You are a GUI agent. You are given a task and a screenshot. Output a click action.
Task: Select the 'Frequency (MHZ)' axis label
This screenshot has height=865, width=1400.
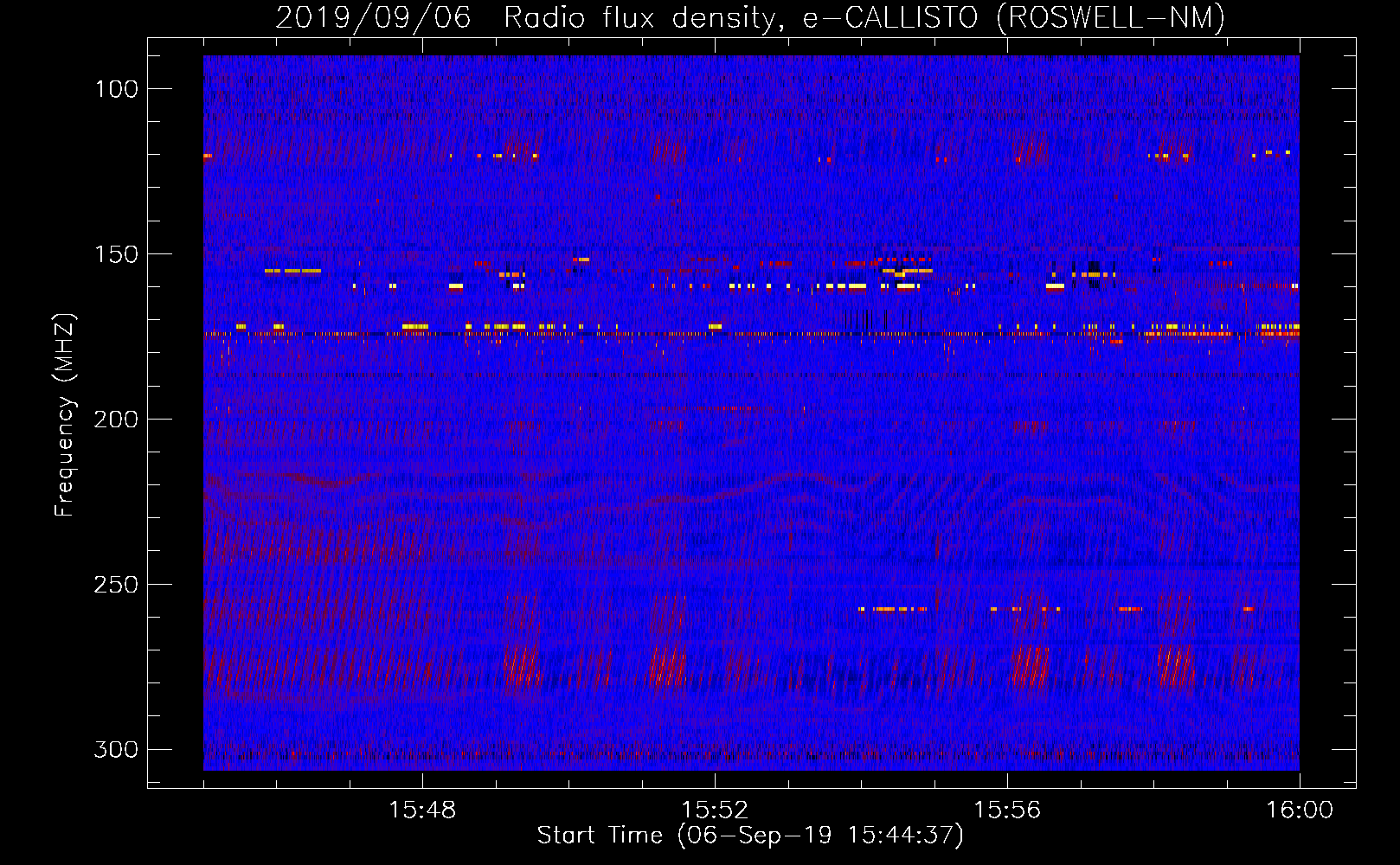point(65,414)
